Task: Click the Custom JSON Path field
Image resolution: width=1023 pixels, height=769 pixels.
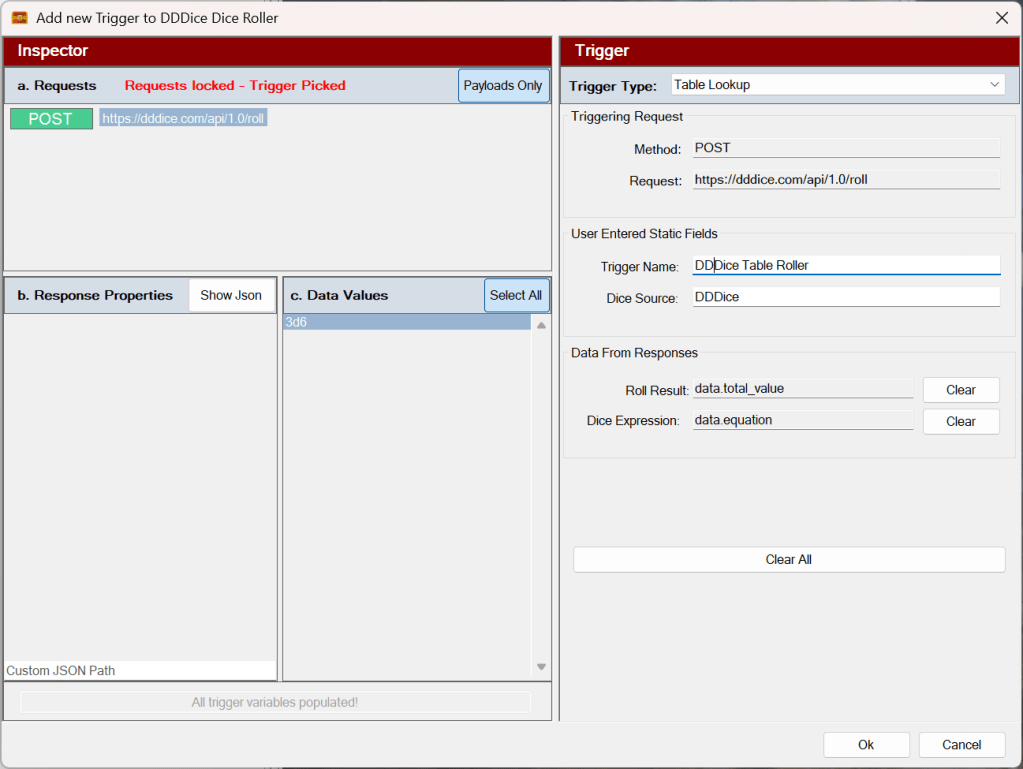Action: pyautogui.click(x=140, y=670)
